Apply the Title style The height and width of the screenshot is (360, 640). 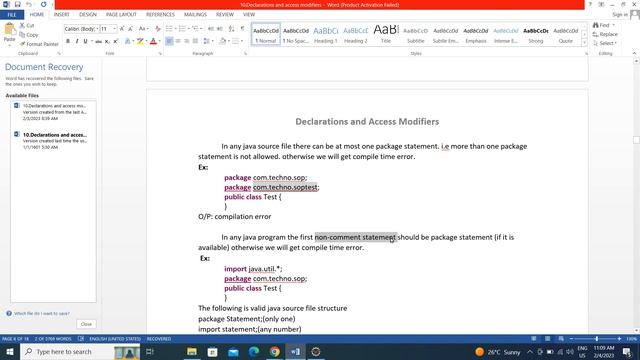click(x=386, y=34)
